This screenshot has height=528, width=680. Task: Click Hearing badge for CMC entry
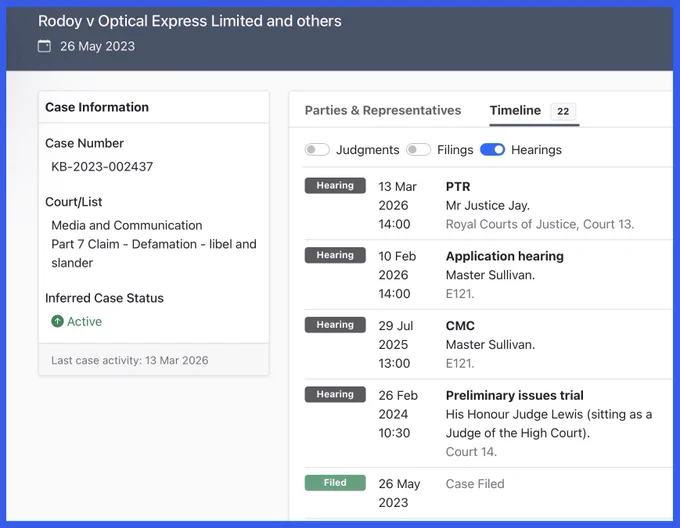[335, 325]
